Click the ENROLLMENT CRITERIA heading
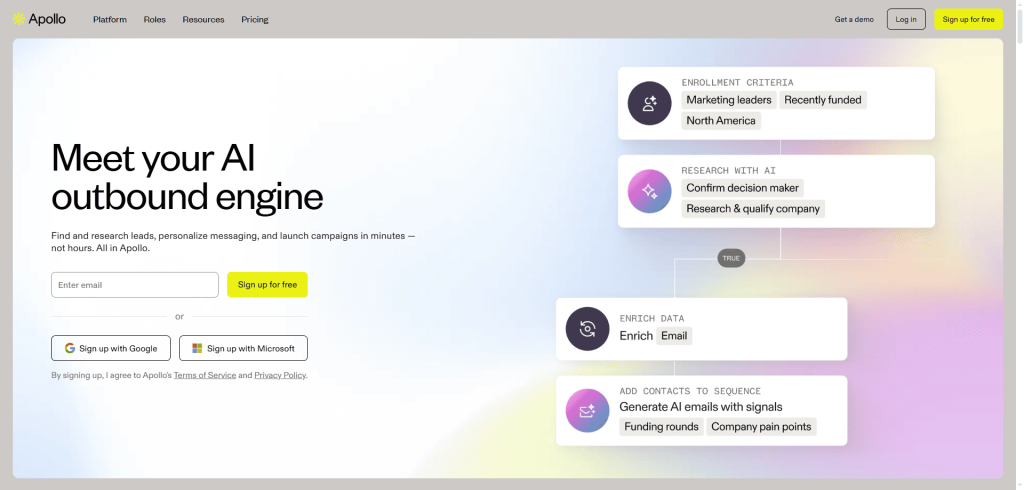The height and width of the screenshot is (490, 1024). click(737, 83)
